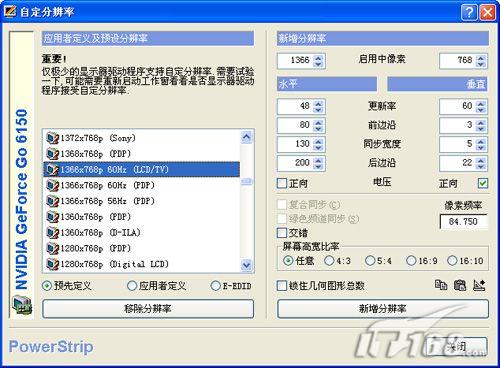Choose the 应用者定义 radio option

tap(132, 286)
